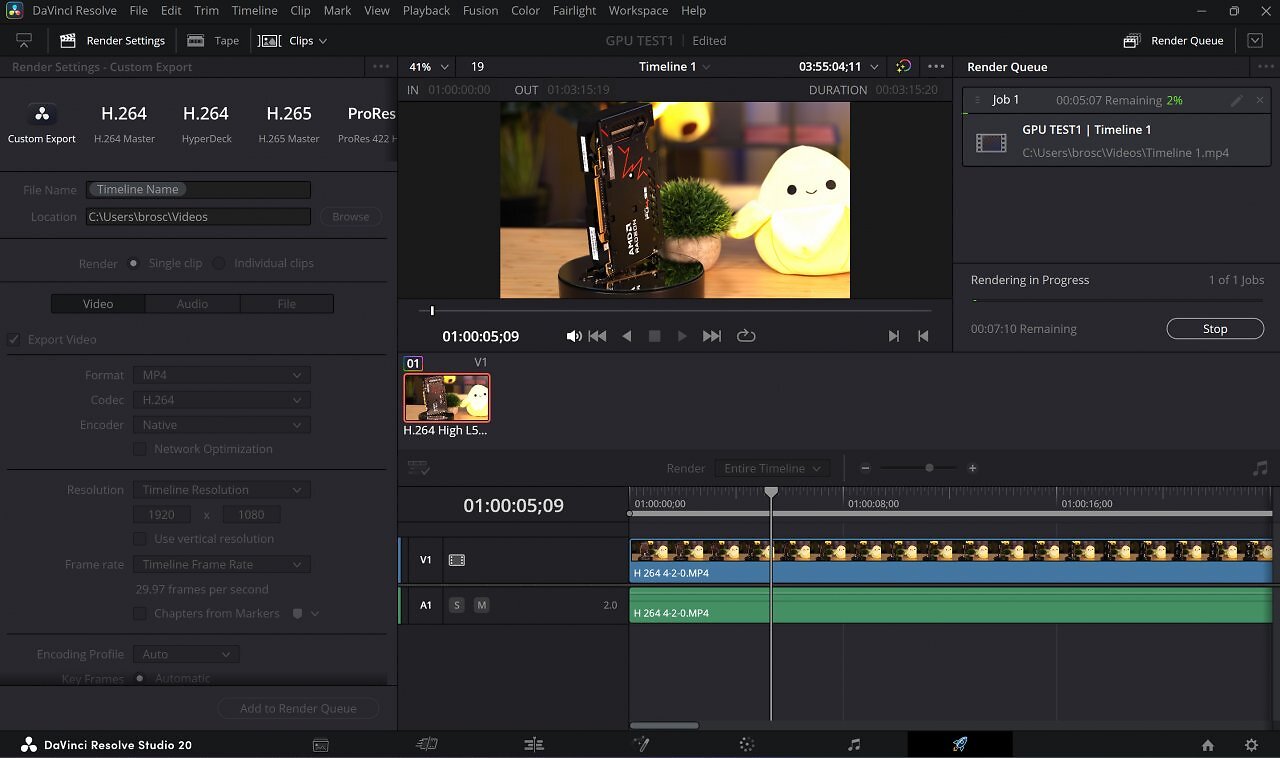The image size is (1280, 758).
Task: Stop the render in progress
Action: click(1215, 329)
